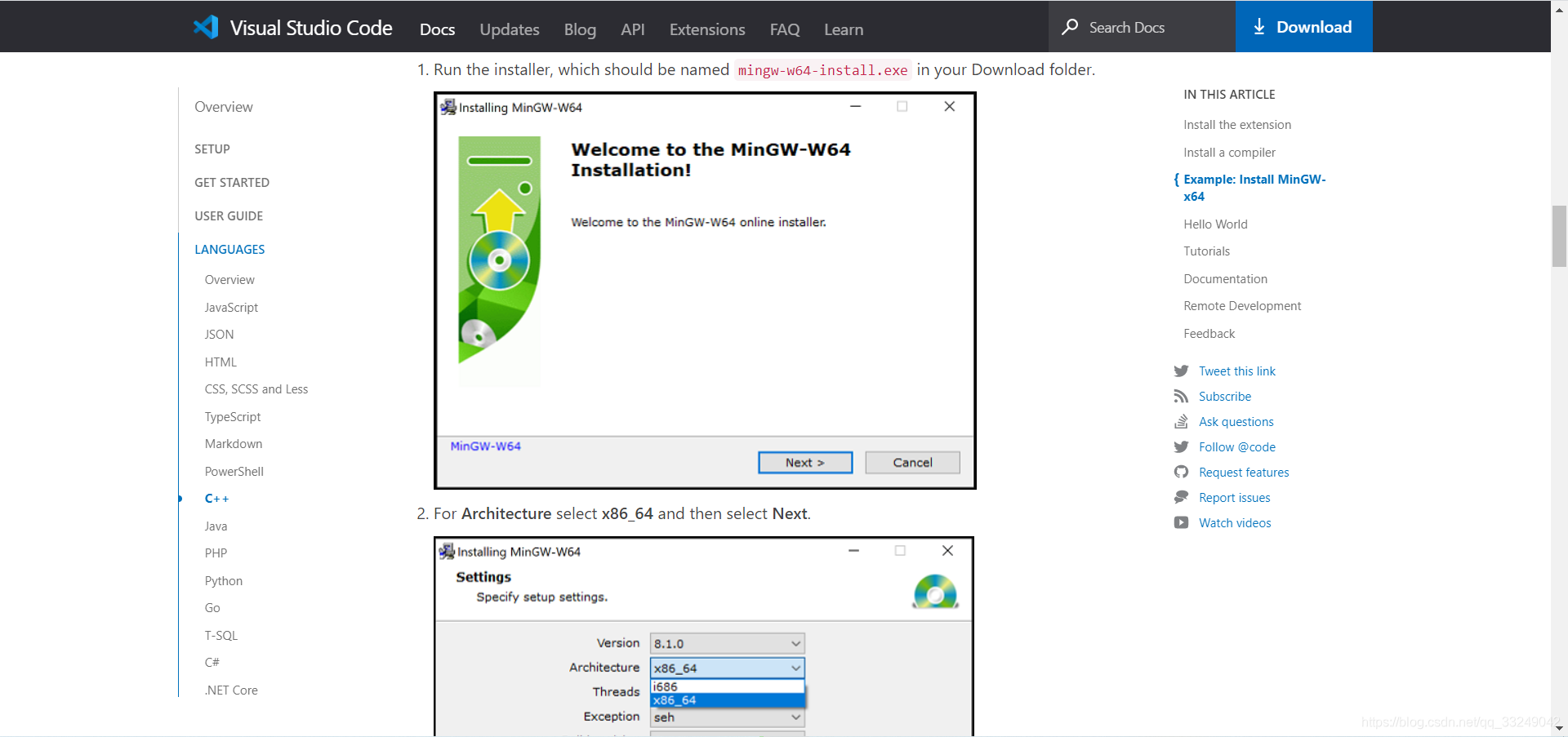Click the RSS icon beside Subscribe

(x=1181, y=397)
